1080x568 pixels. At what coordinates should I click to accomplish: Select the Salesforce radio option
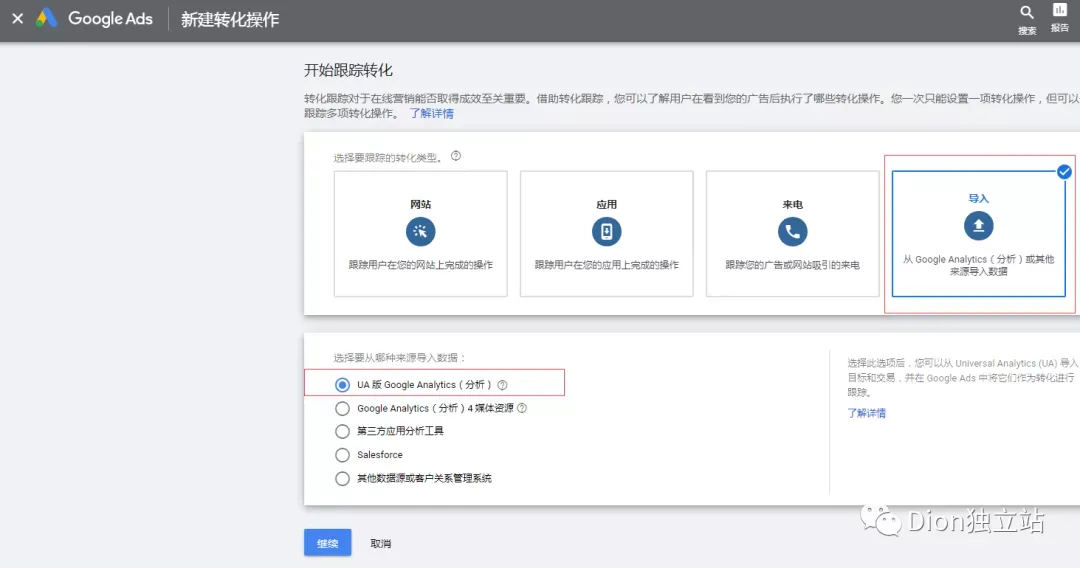pos(342,455)
